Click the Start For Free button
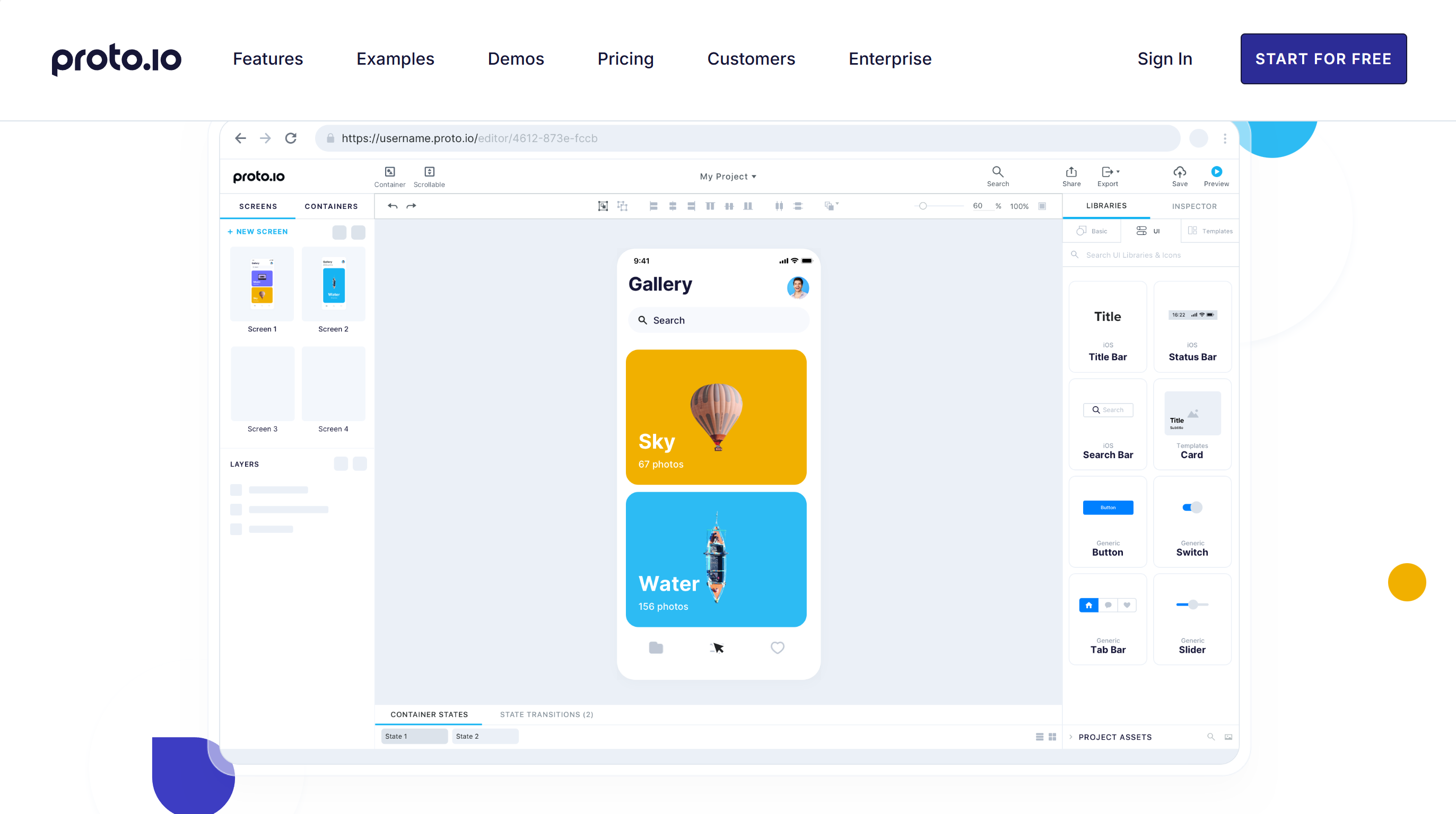The height and width of the screenshot is (814, 1456). click(x=1323, y=59)
